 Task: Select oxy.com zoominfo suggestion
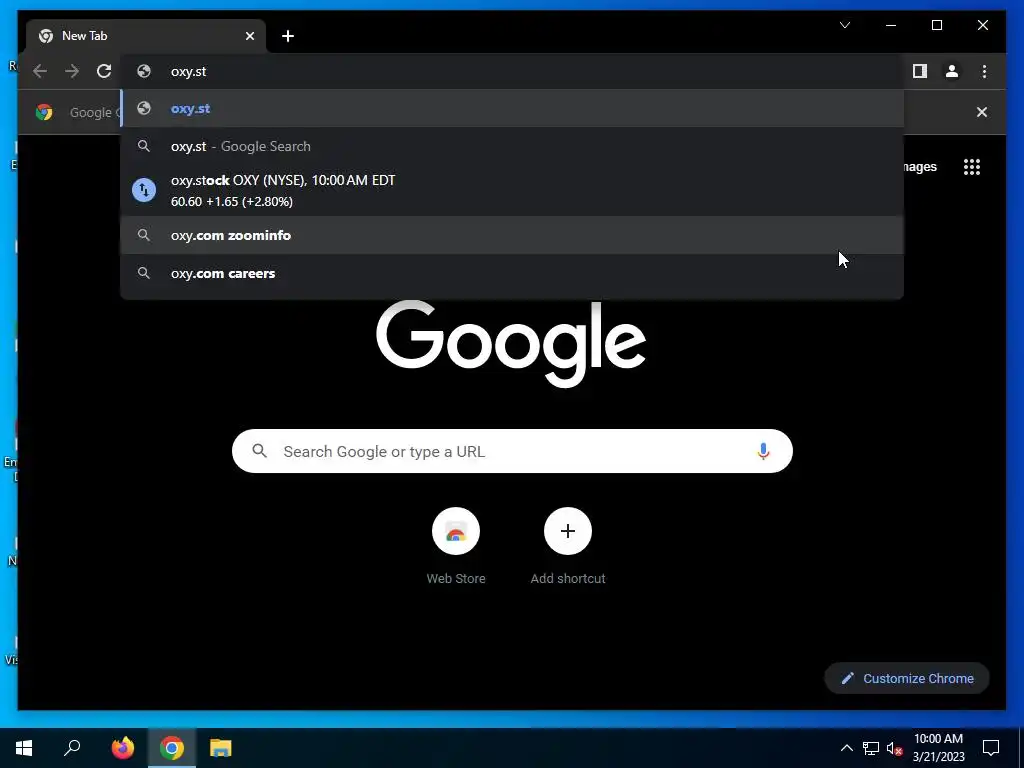(512, 235)
